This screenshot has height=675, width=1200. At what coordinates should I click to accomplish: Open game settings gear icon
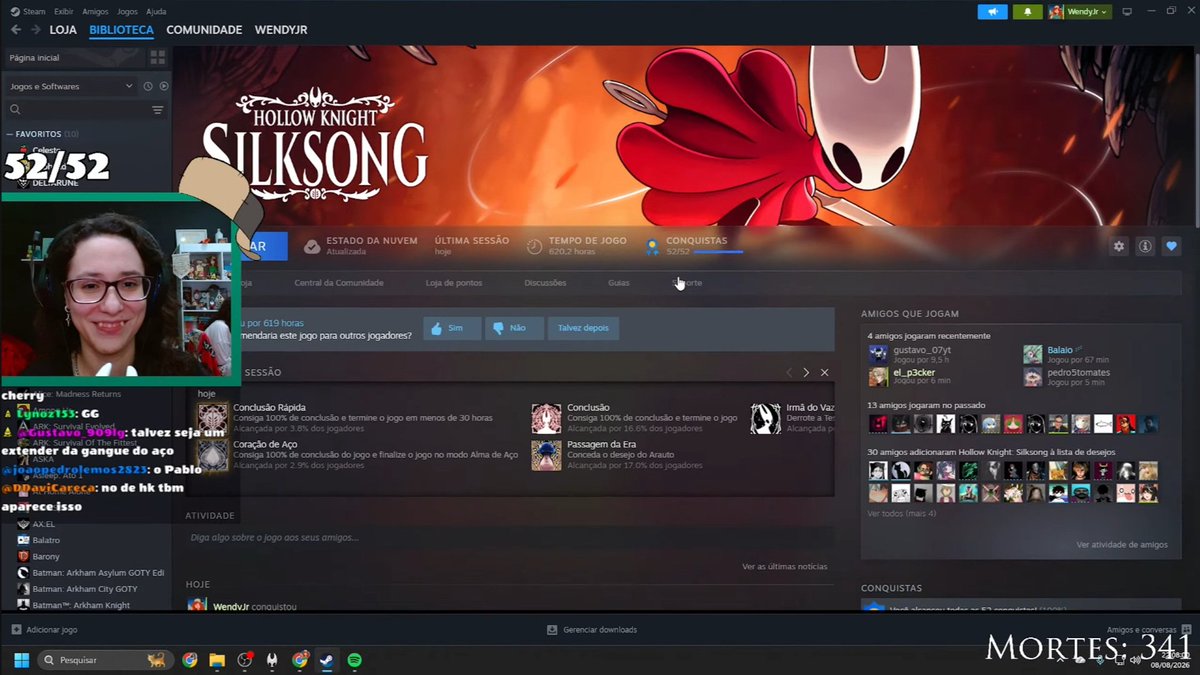point(1119,246)
